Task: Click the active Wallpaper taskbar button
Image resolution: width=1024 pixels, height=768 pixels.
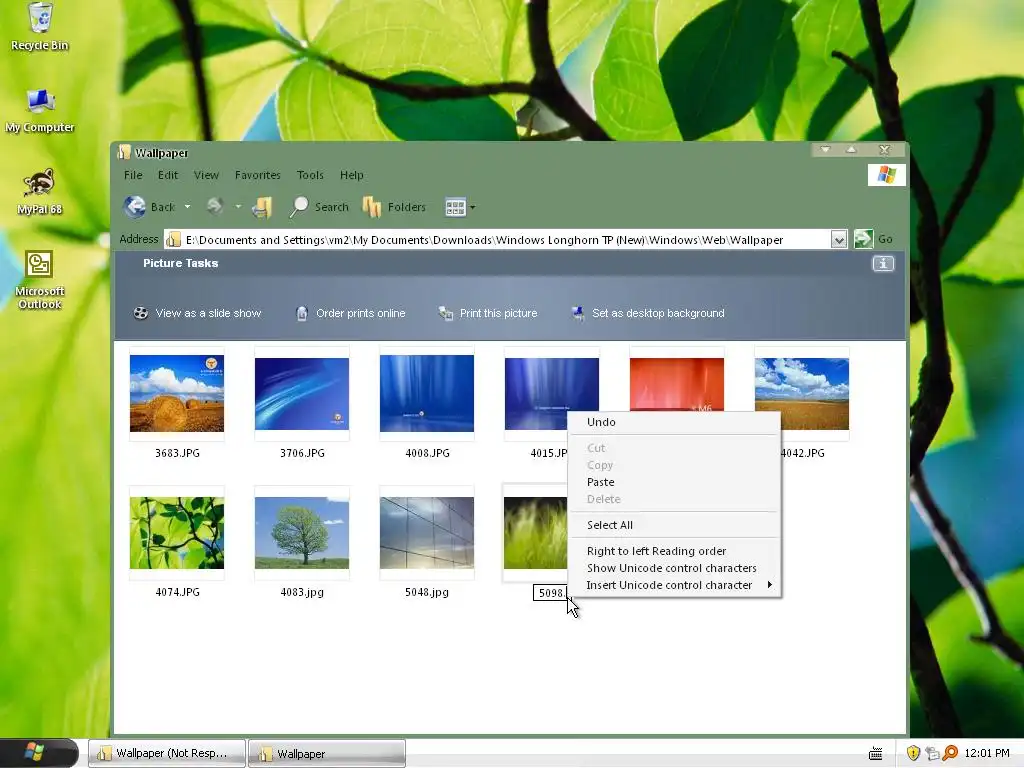Action: click(327, 753)
